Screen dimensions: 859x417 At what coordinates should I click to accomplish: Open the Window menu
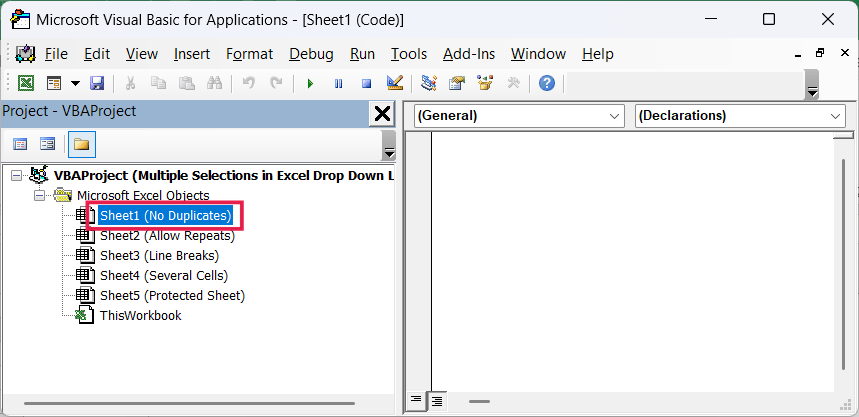(x=539, y=54)
